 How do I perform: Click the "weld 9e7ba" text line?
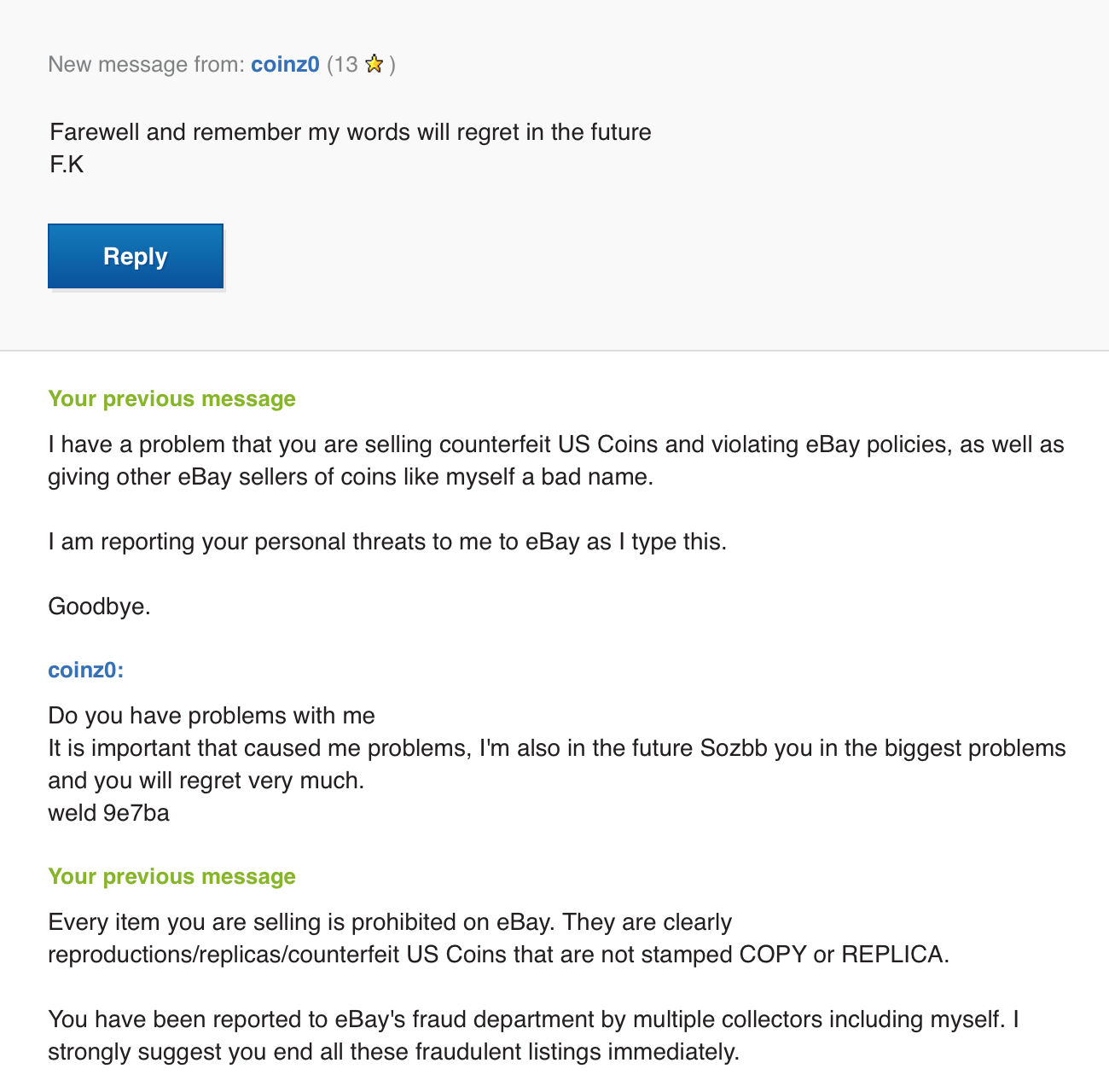pyautogui.click(x=108, y=813)
